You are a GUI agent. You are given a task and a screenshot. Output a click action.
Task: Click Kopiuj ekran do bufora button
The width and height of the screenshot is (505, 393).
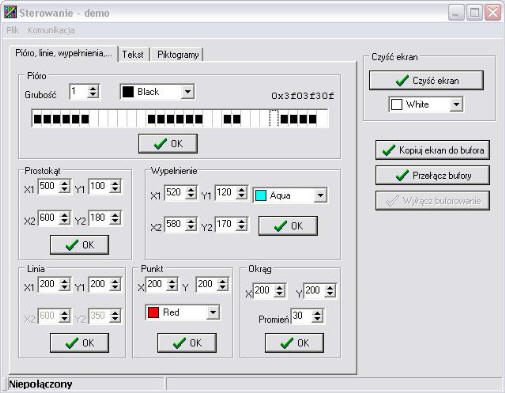pyautogui.click(x=432, y=150)
